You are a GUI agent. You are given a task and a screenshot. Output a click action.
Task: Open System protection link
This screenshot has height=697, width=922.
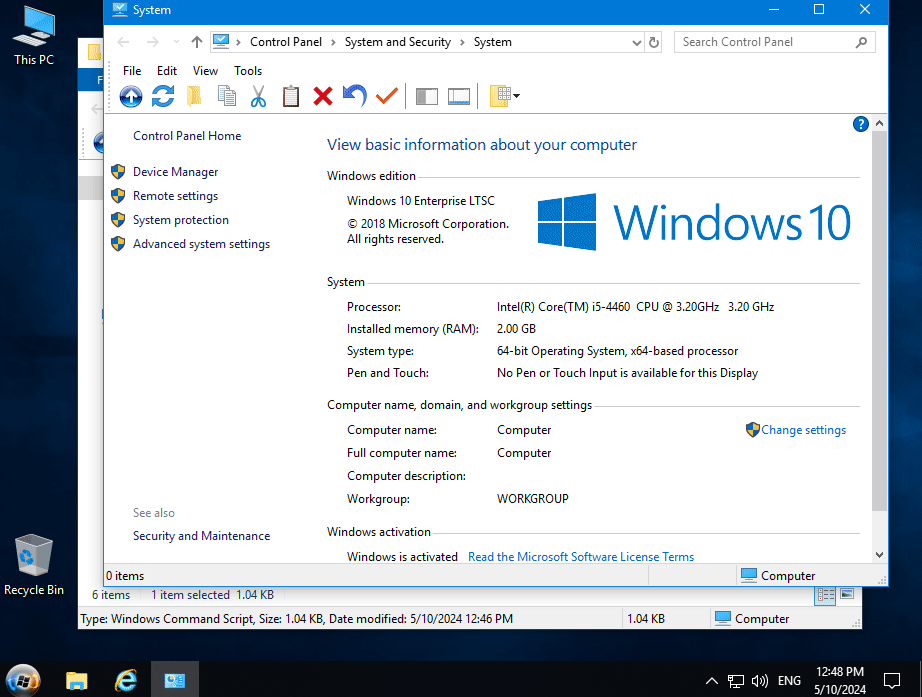point(181,220)
